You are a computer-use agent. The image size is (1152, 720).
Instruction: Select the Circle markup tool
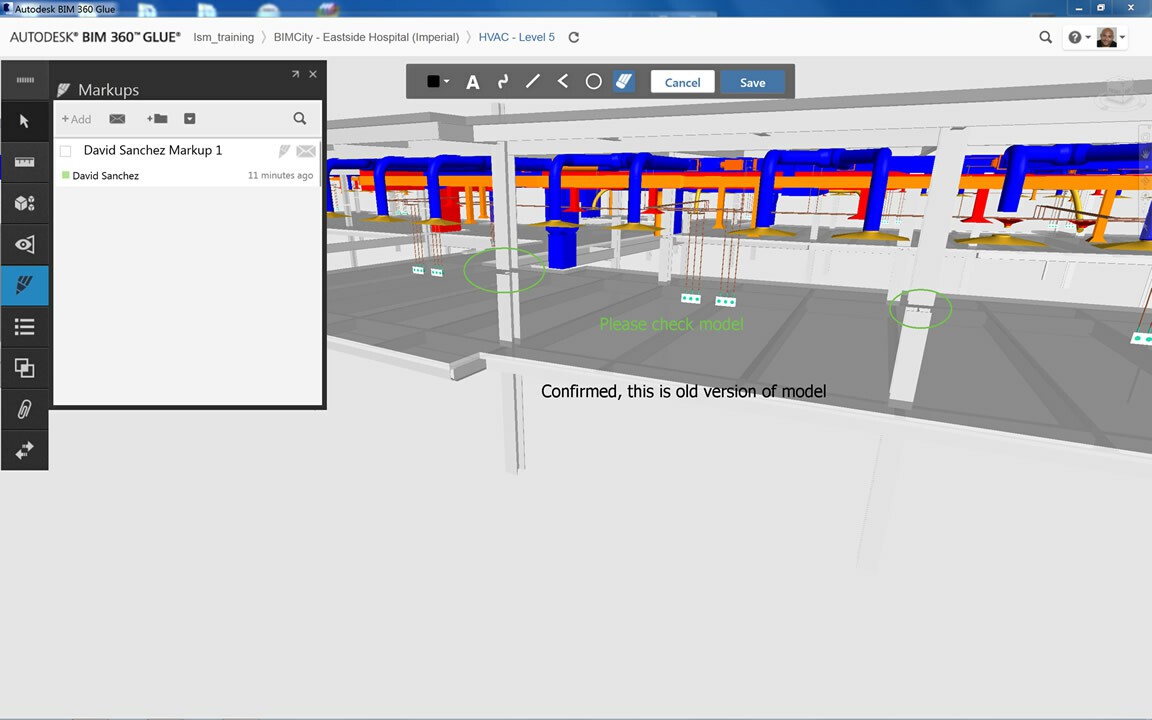pos(593,82)
